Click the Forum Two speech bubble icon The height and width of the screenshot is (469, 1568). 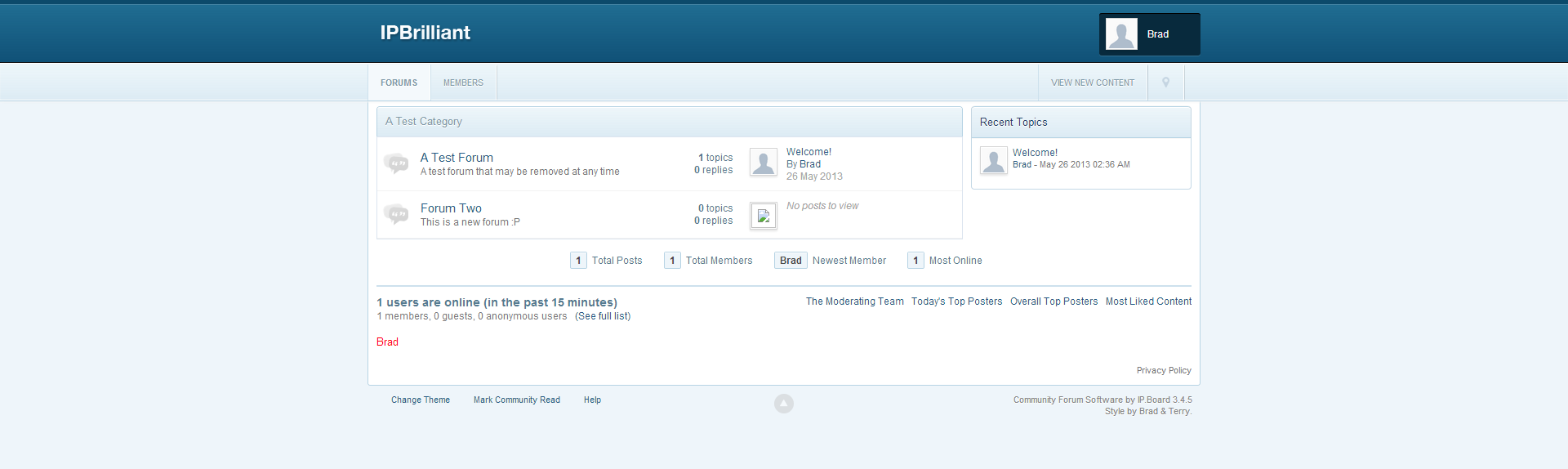tap(396, 214)
